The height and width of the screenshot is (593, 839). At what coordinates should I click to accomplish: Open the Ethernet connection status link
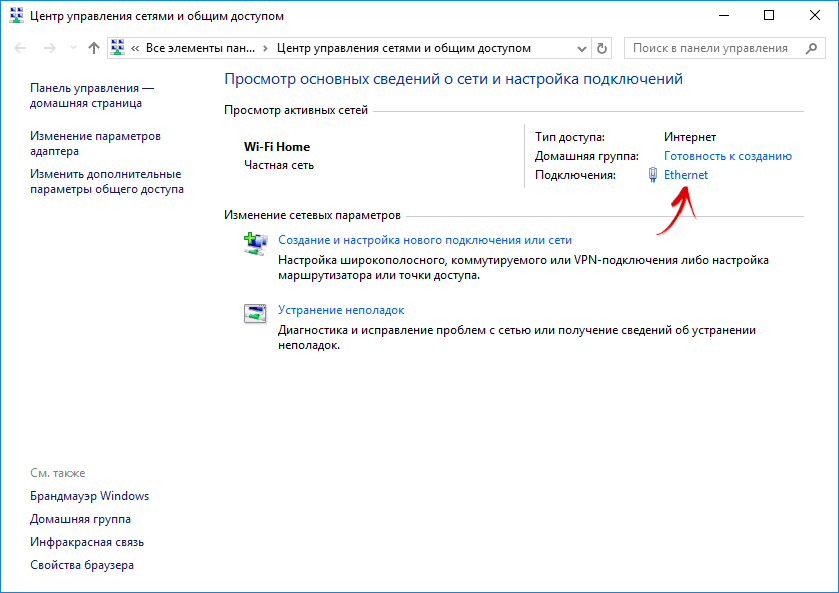[x=685, y=175]
